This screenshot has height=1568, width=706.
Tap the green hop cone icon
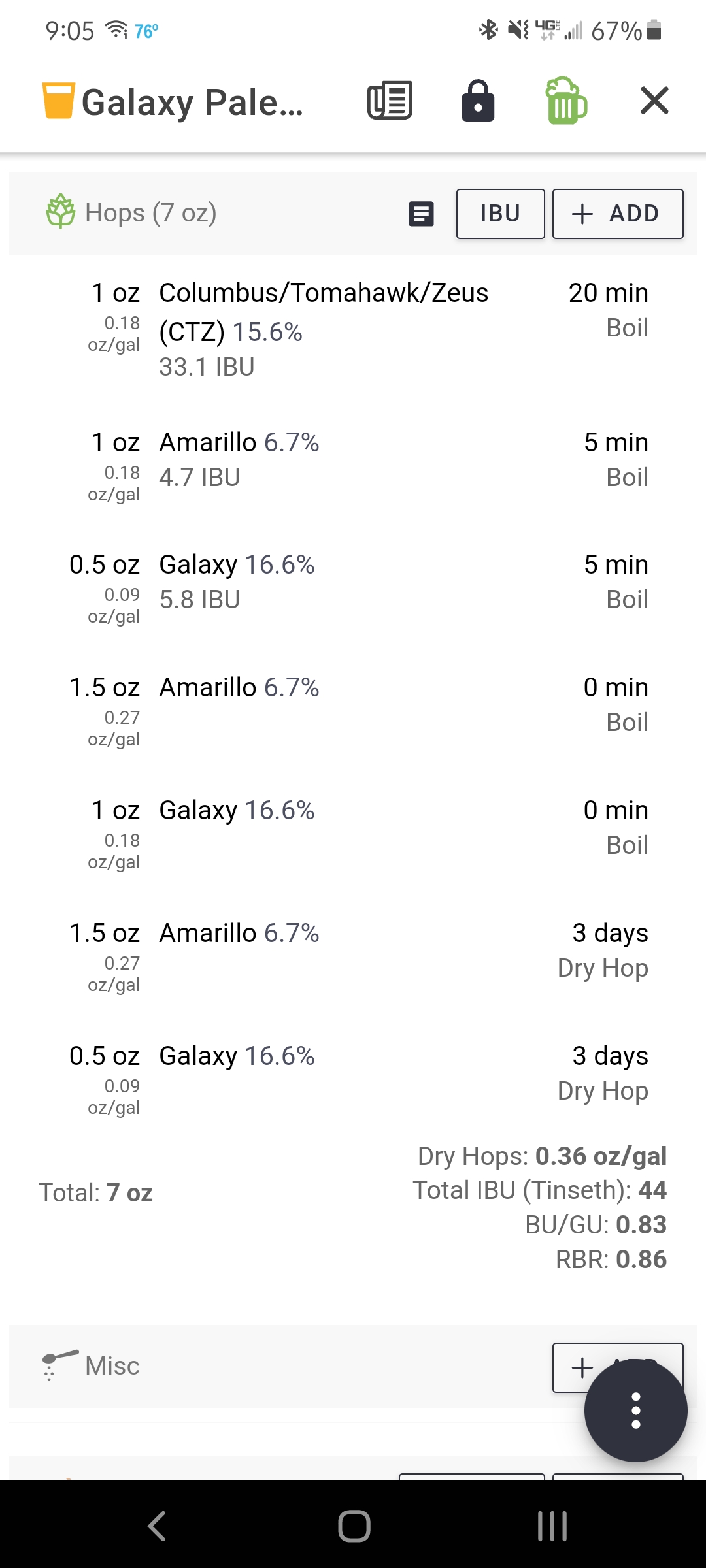(x=61, y=211)
